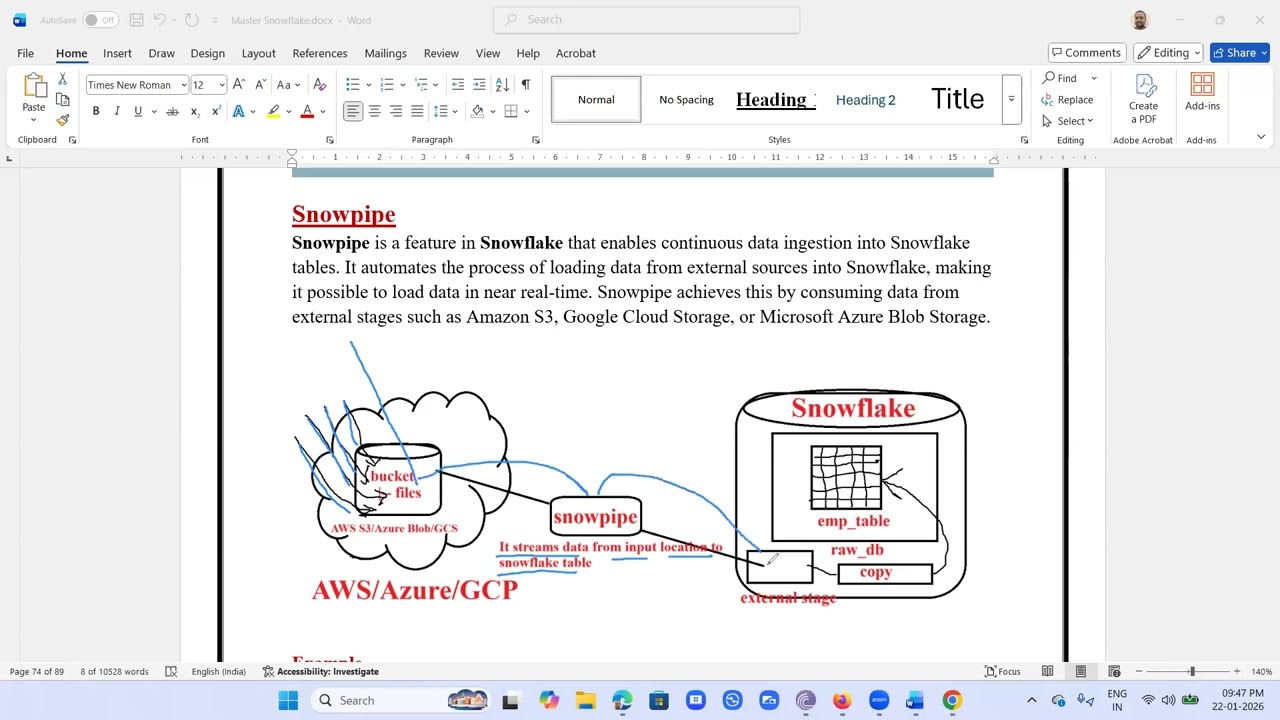
Task: Toggle Focus mode in the status bar
Action: pyautogui.click(x=1002, y=672)
